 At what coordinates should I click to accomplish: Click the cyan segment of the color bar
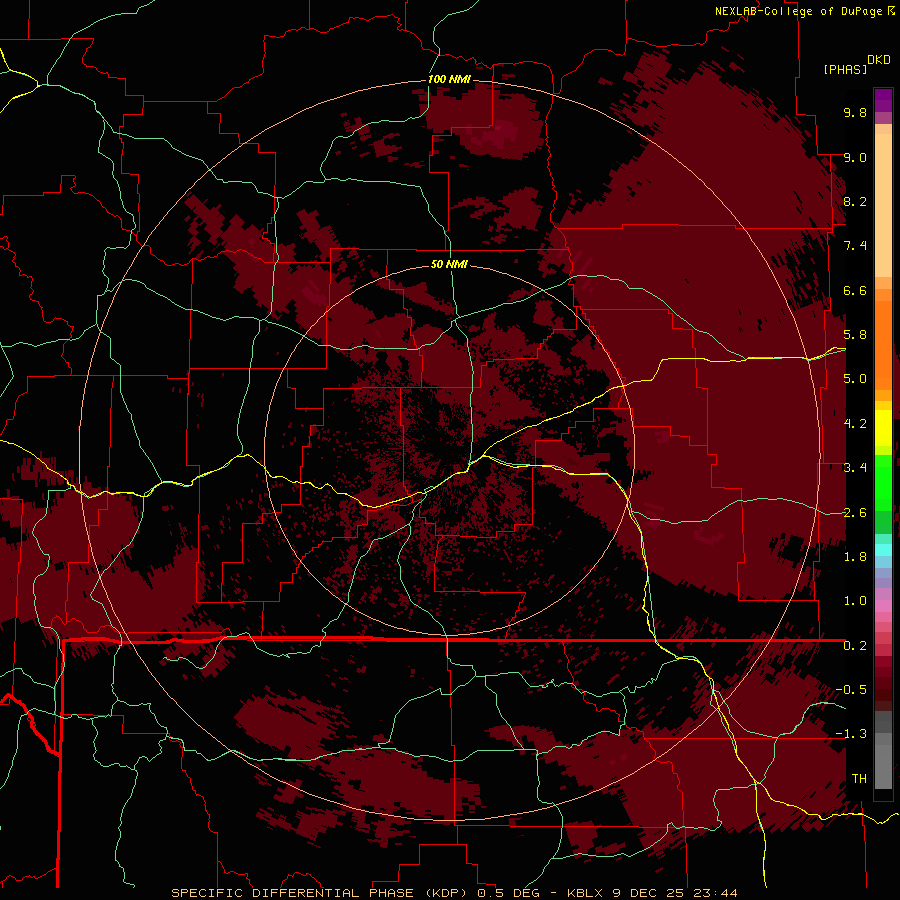pyautogui.click(x=883, y=549)
